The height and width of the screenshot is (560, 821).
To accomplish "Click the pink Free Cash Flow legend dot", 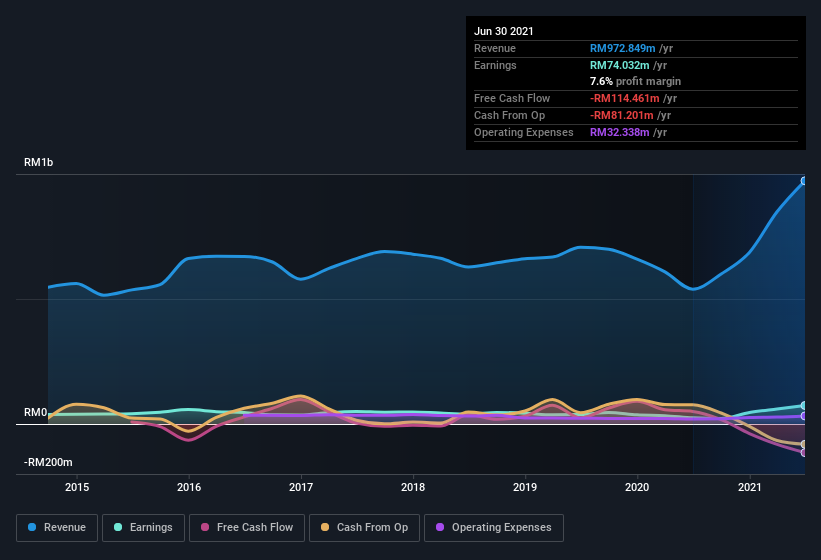I will tap(205, 527).
